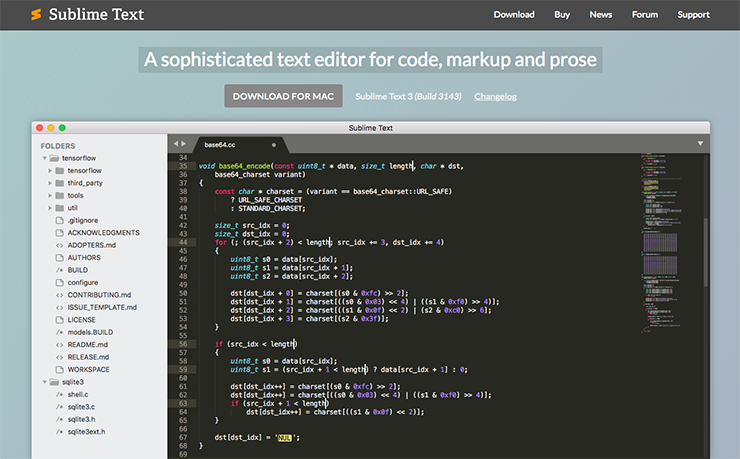Expand the nested tensorflow subfolder

pyautogui.click(x=50, y=170)
